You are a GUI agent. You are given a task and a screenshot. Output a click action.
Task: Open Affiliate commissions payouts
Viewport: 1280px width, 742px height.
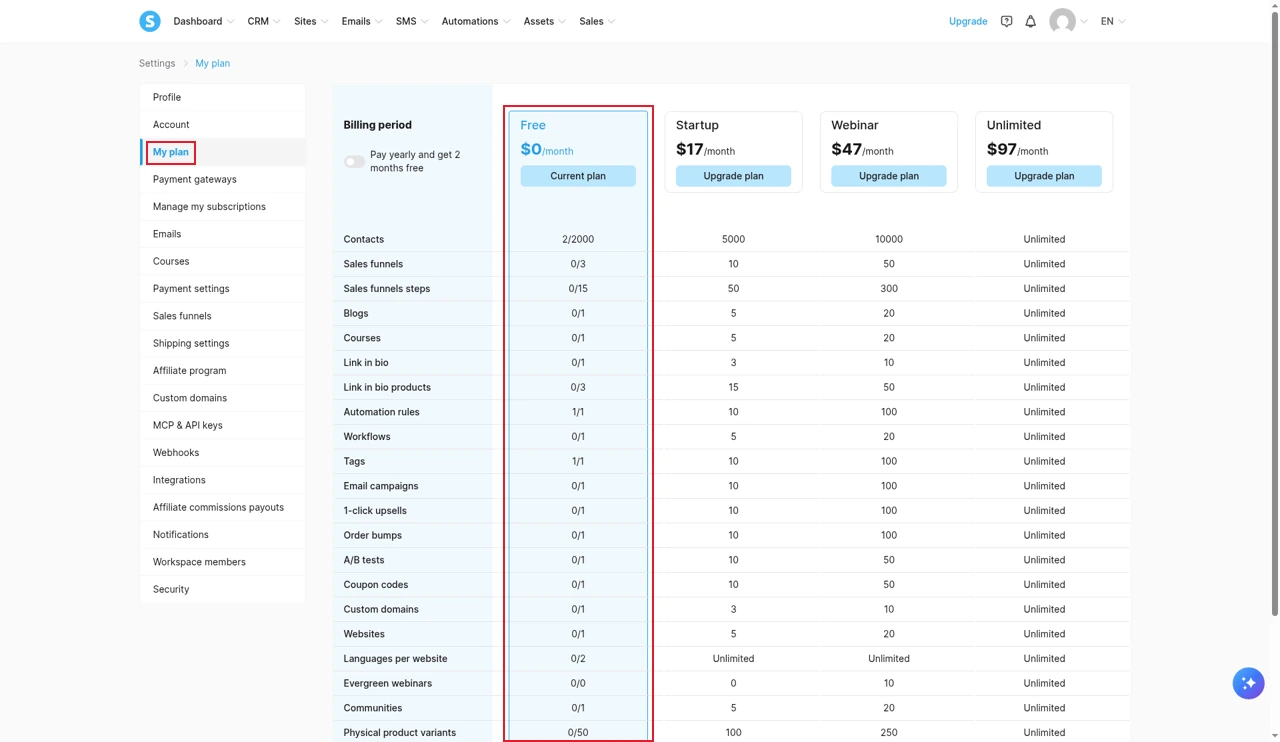point(223,507)
